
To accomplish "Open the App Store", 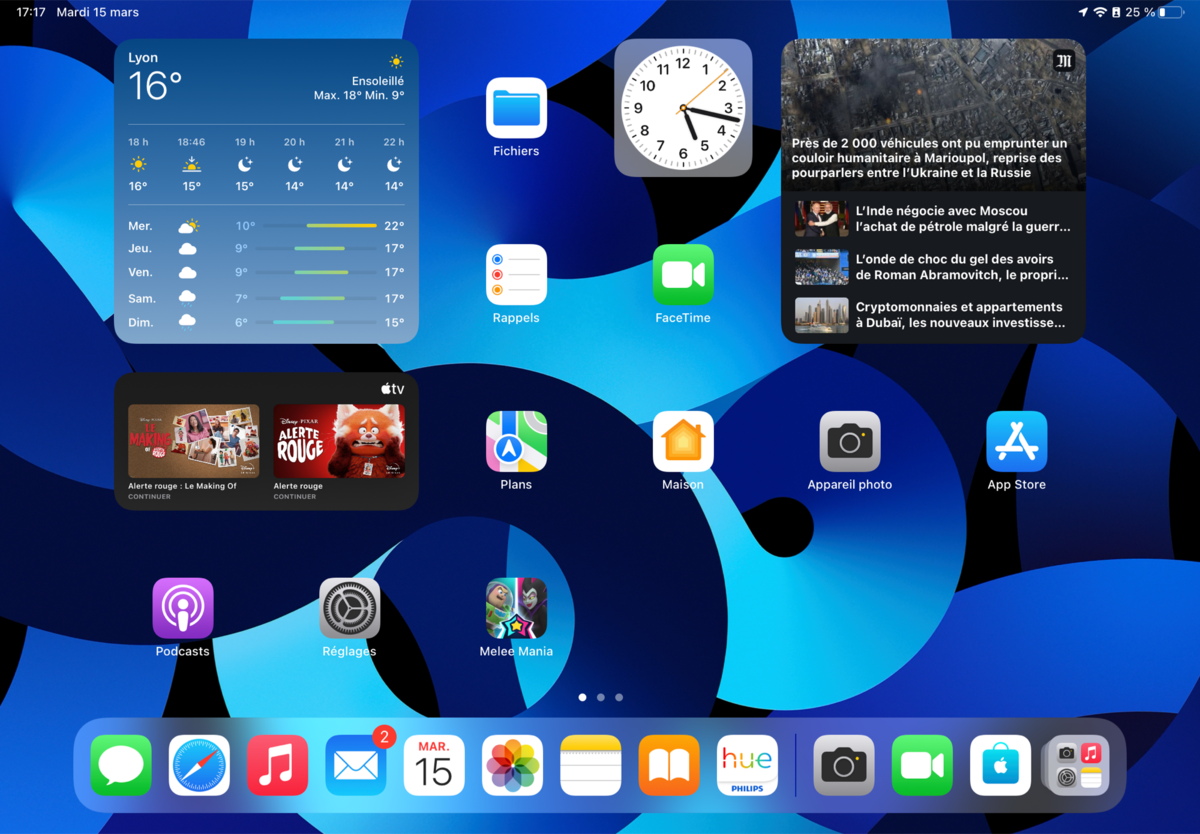I will pyautogui.click(x=1017, y=441).
